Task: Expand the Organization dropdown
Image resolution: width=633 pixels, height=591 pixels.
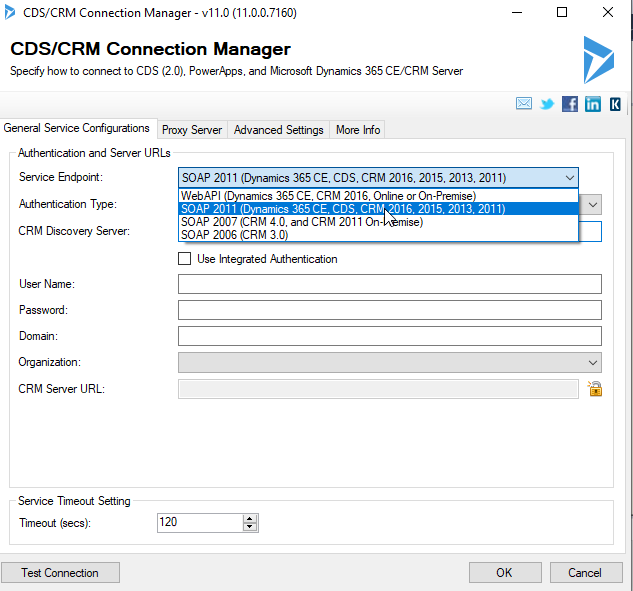Action: [x=592, y=363]
